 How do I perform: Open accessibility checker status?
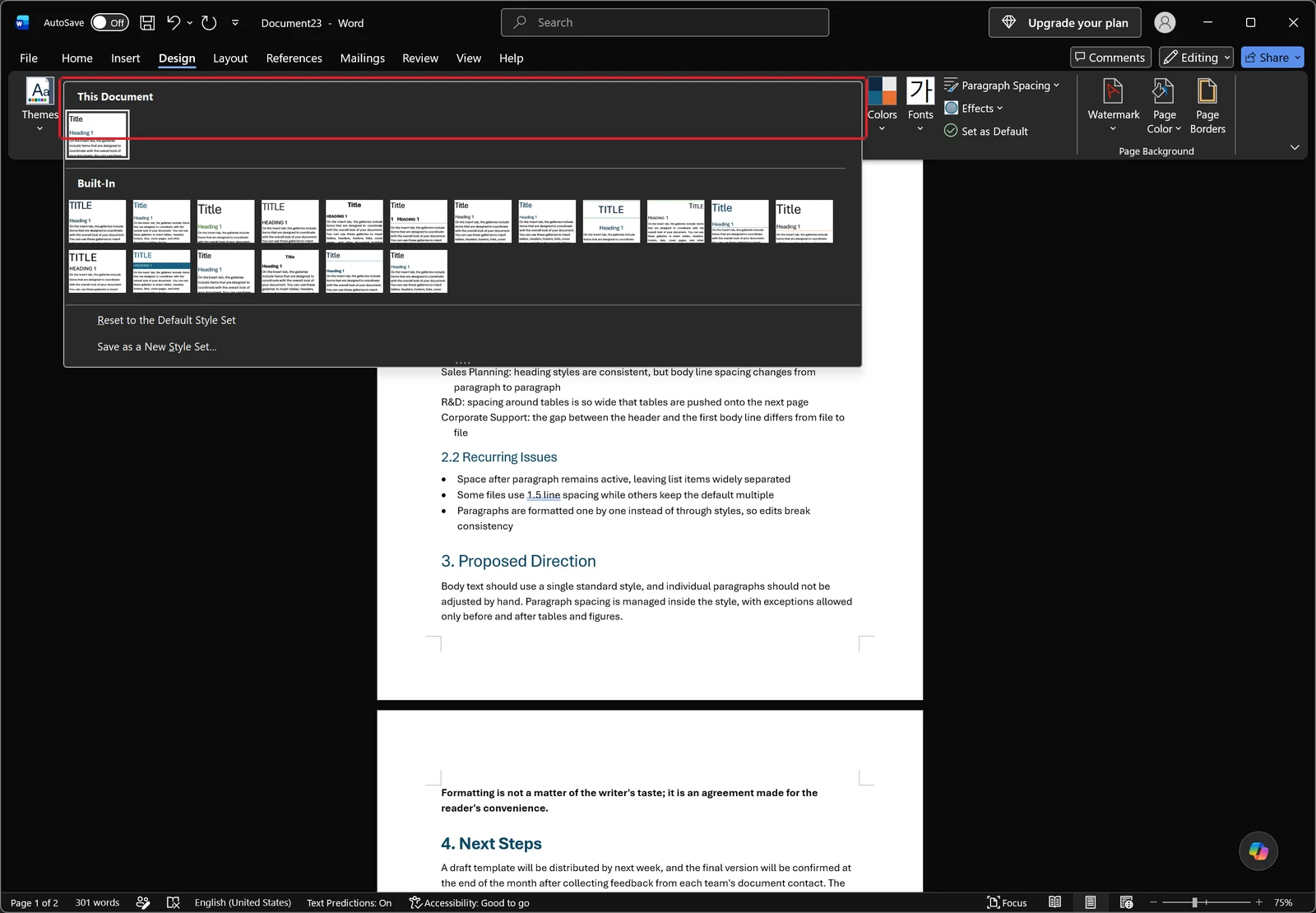[x=470, y=902]
